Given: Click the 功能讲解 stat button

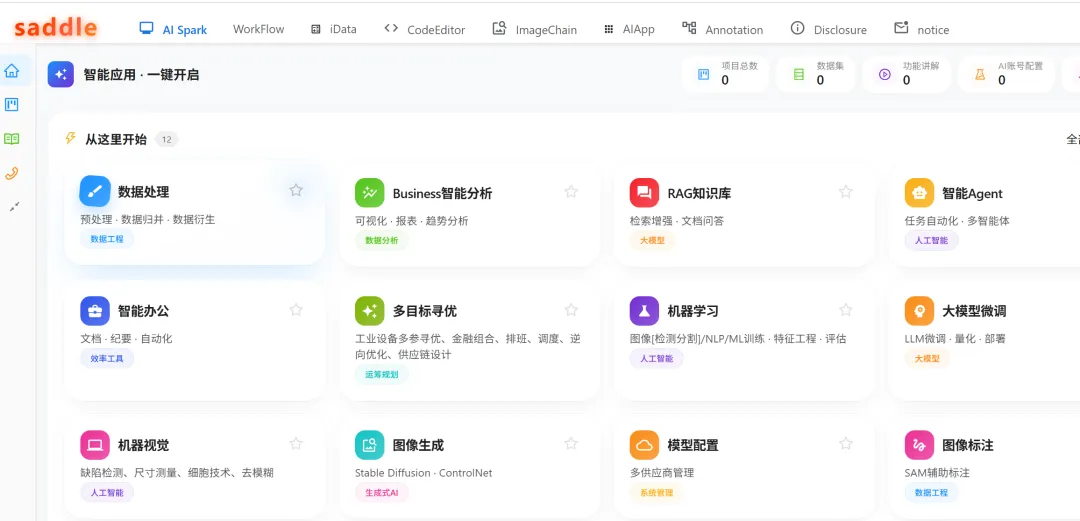Looking at the screenshot, I should click(x=906, y=74).
